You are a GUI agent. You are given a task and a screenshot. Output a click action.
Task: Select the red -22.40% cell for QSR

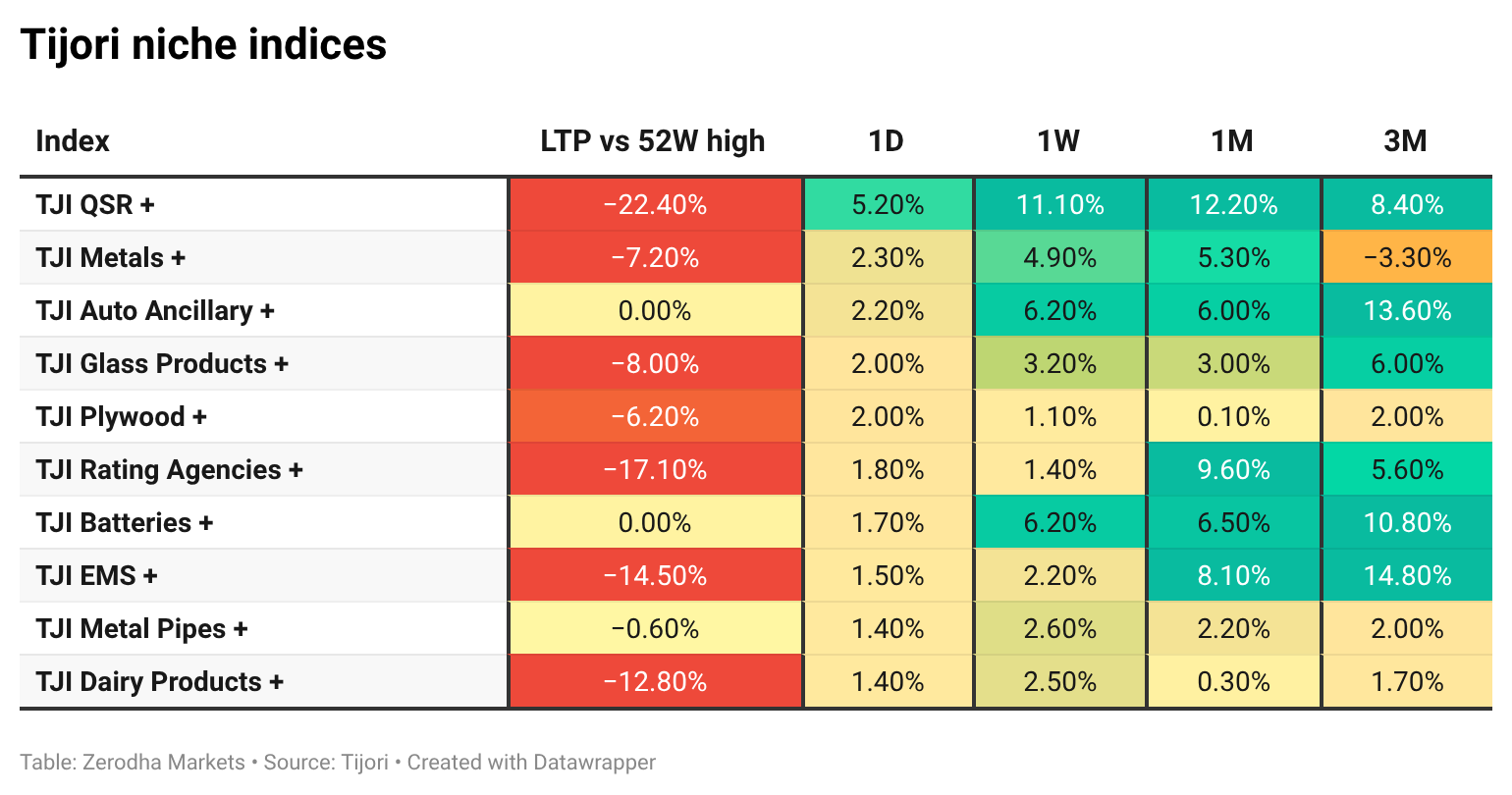(655, 204)
